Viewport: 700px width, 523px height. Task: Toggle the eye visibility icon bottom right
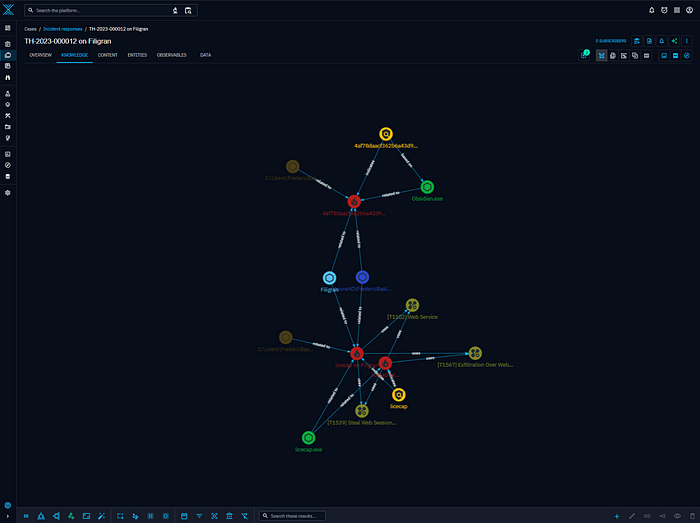tap(678, 516)
